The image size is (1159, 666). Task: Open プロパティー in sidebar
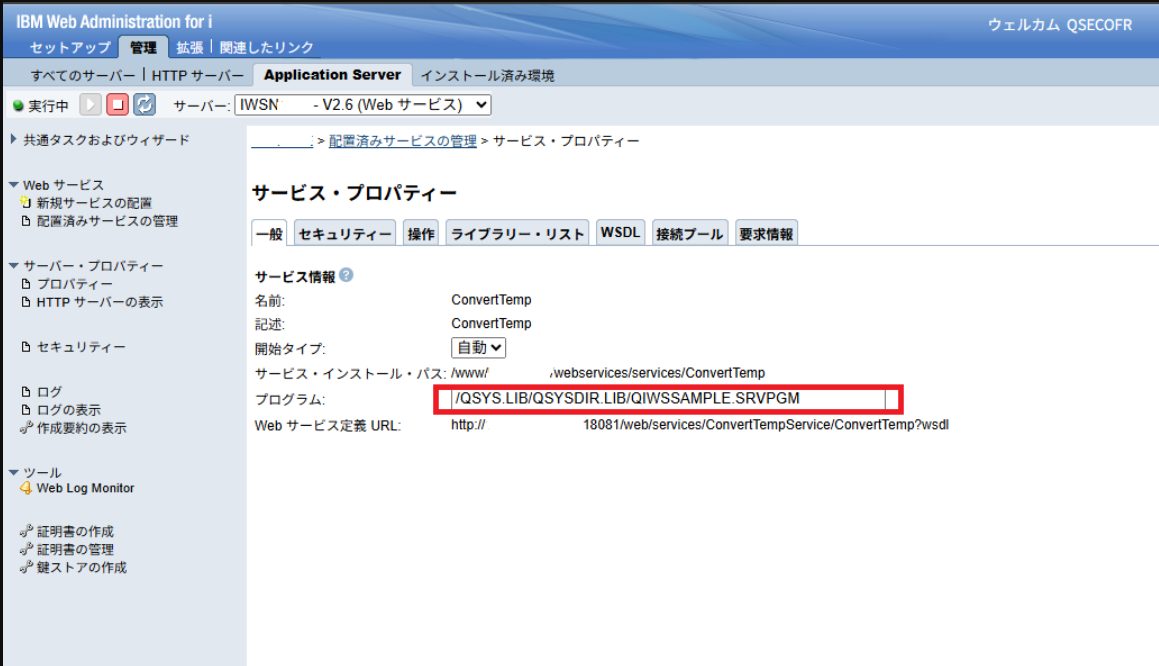pos(74,283)
